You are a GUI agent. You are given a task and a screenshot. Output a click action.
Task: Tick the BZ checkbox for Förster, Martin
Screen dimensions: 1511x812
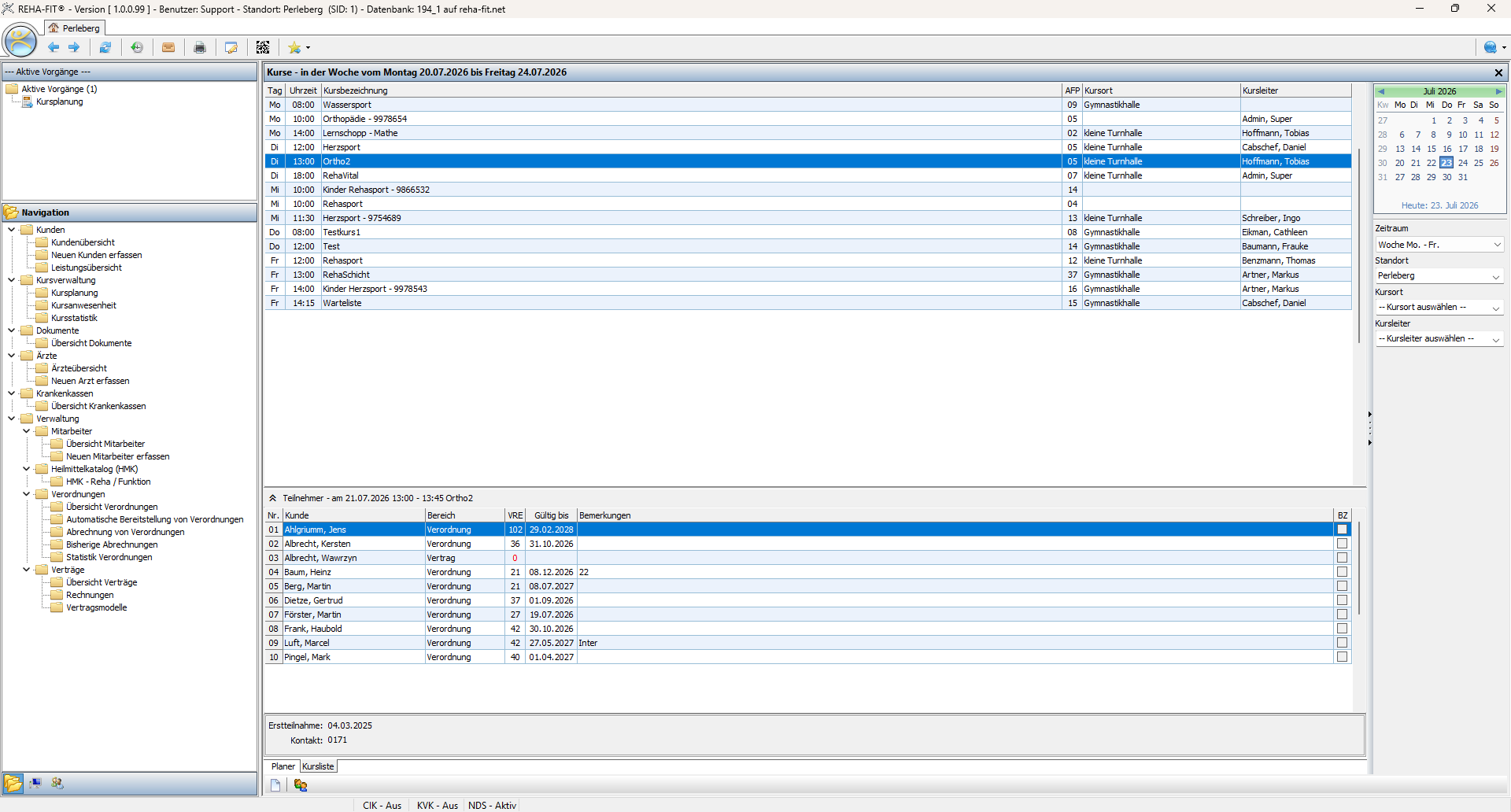(x=1343, y=615)
